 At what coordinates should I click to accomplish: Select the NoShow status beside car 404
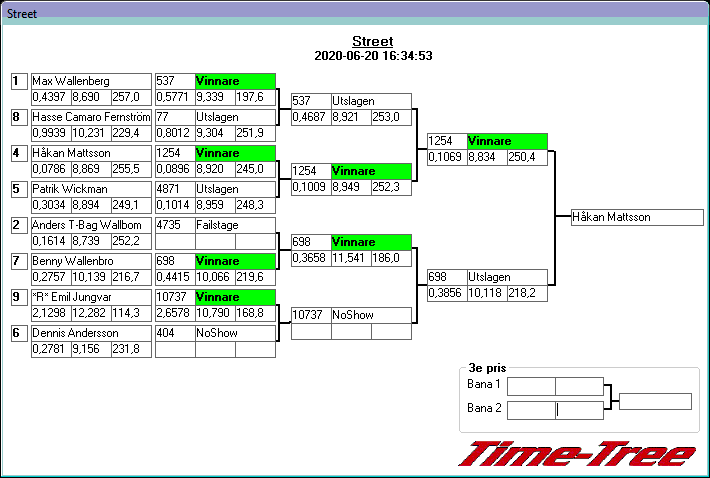click(x=234, y=333)
